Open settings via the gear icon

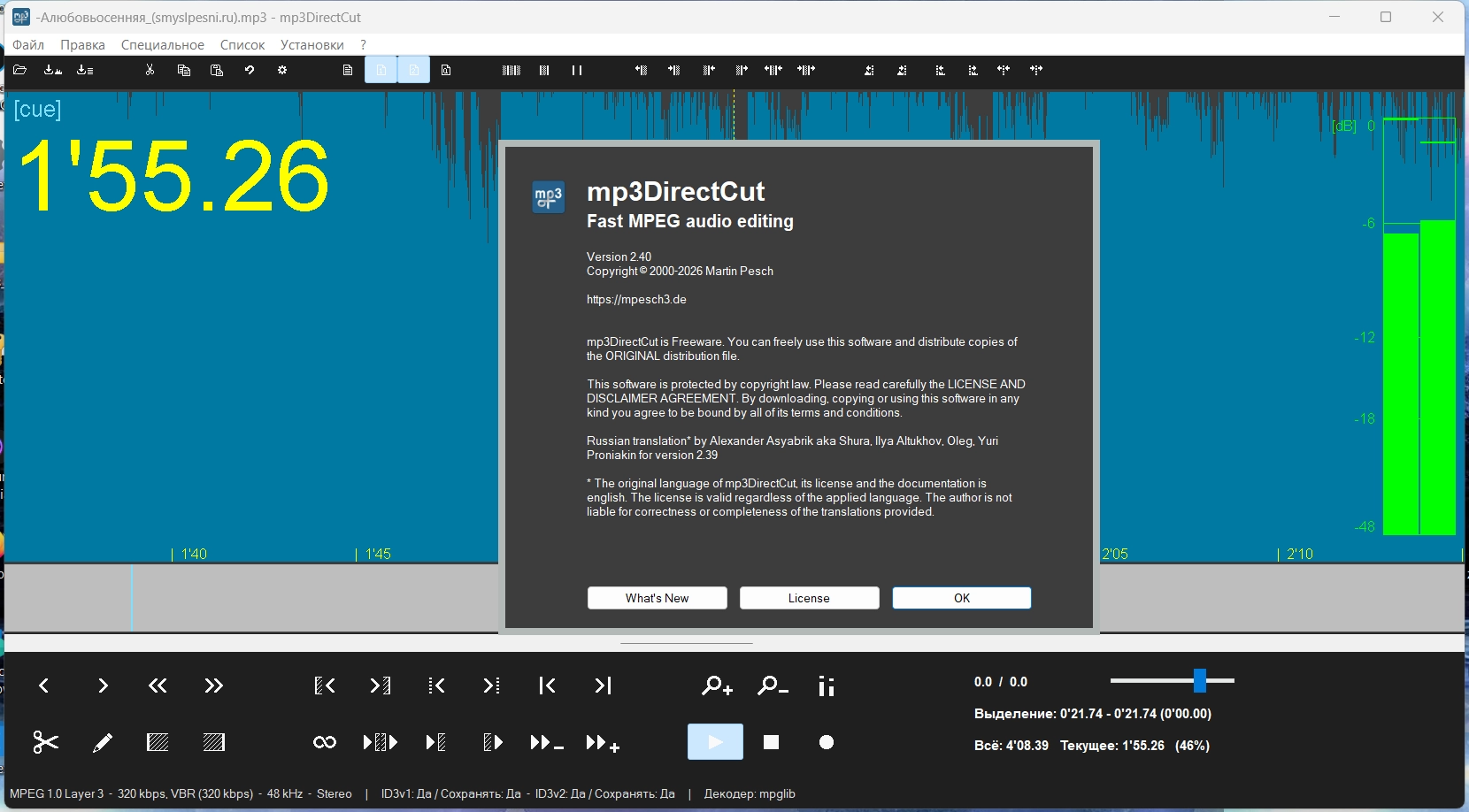pos(282,70)
